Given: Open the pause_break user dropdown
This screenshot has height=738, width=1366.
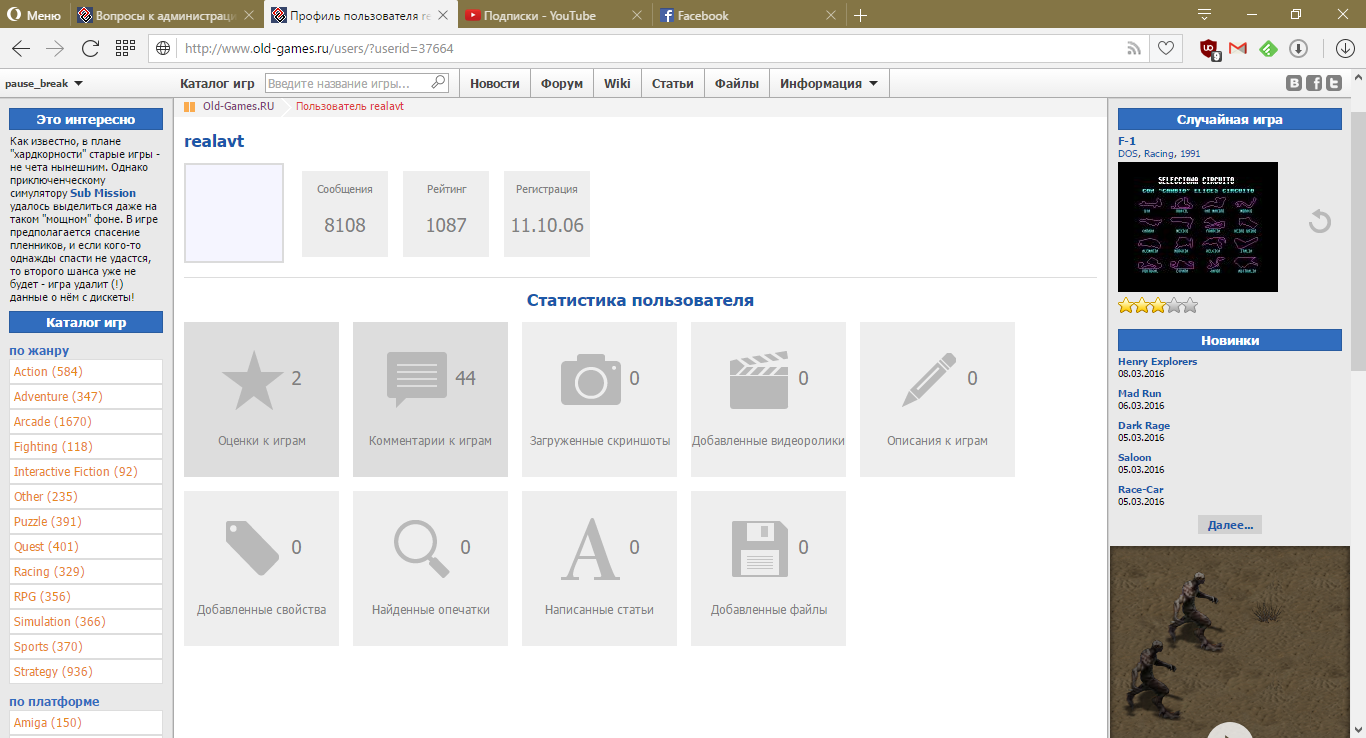Looking at the screenshot, I should [44, 84].
